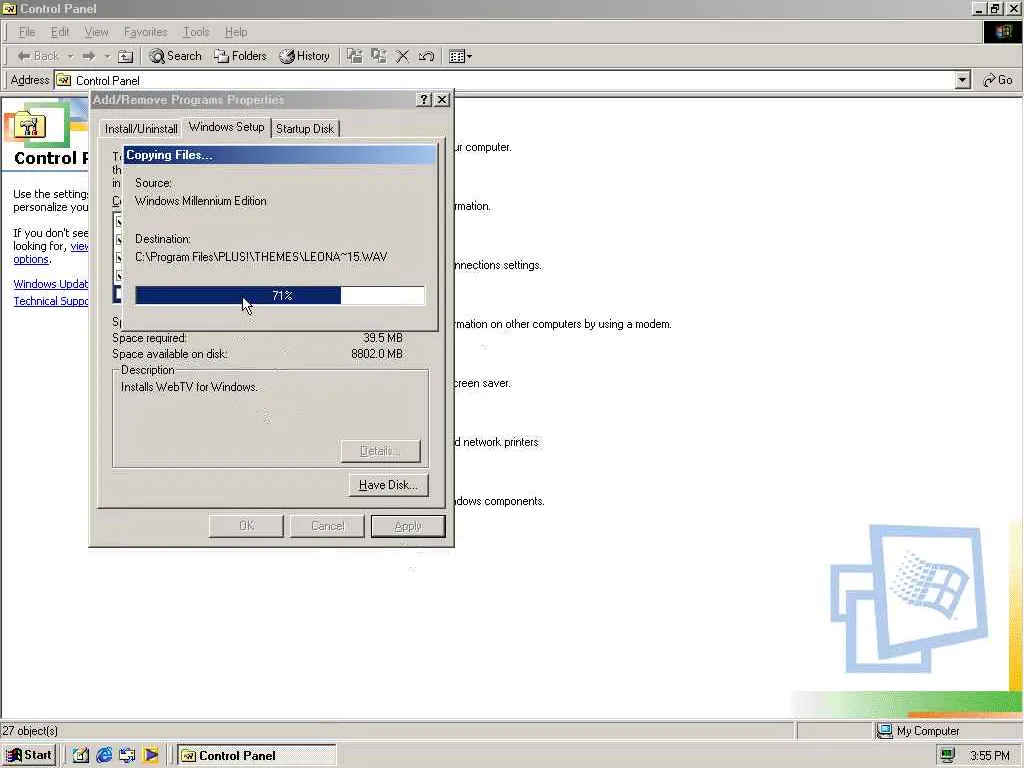Switch to the Install/Uninstall tab
The height and width of the screenshot is (768, 1024).
pyautogui.click(x=141, y=129)
